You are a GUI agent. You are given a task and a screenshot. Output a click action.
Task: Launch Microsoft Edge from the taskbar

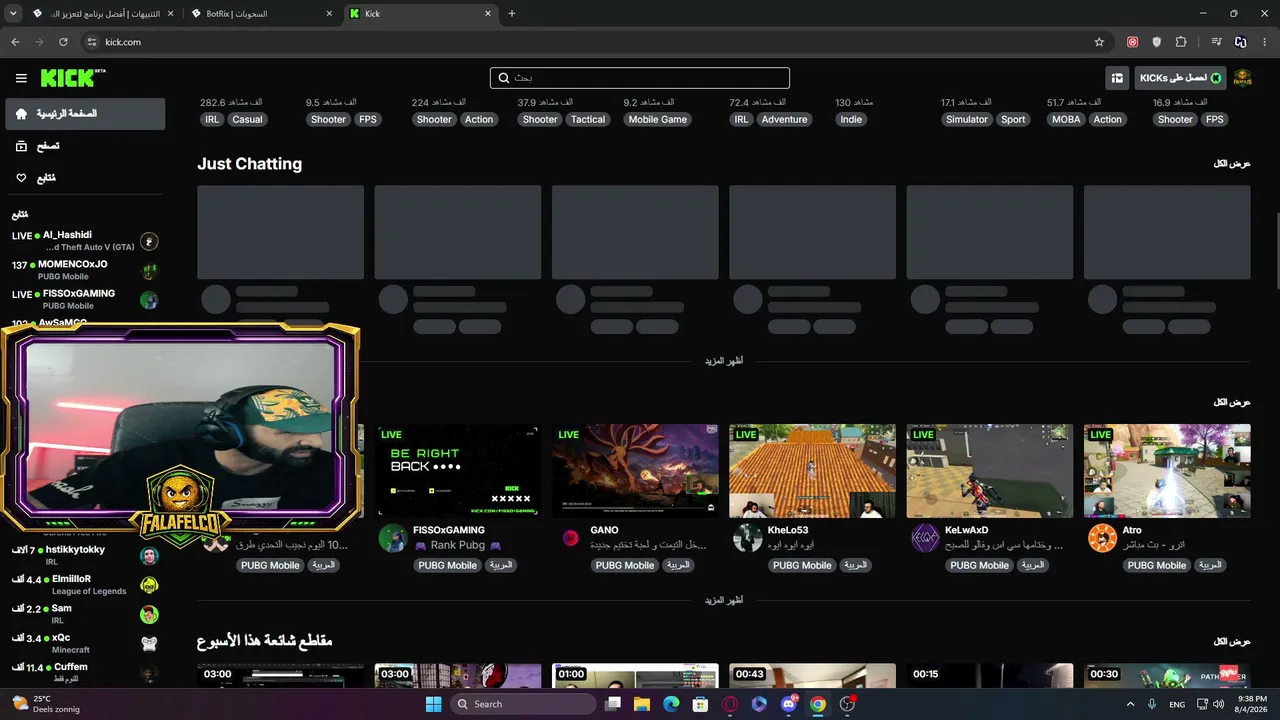coord(671,704)
